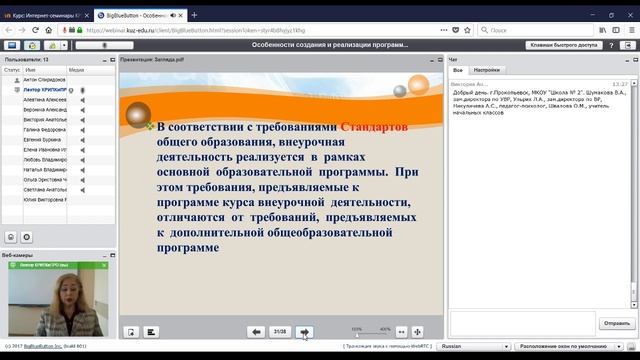Screen dimensions: 640x360
Task: Select user Наталья Владимировна in list
Action: pyautogui.click(x=58, y=170)
